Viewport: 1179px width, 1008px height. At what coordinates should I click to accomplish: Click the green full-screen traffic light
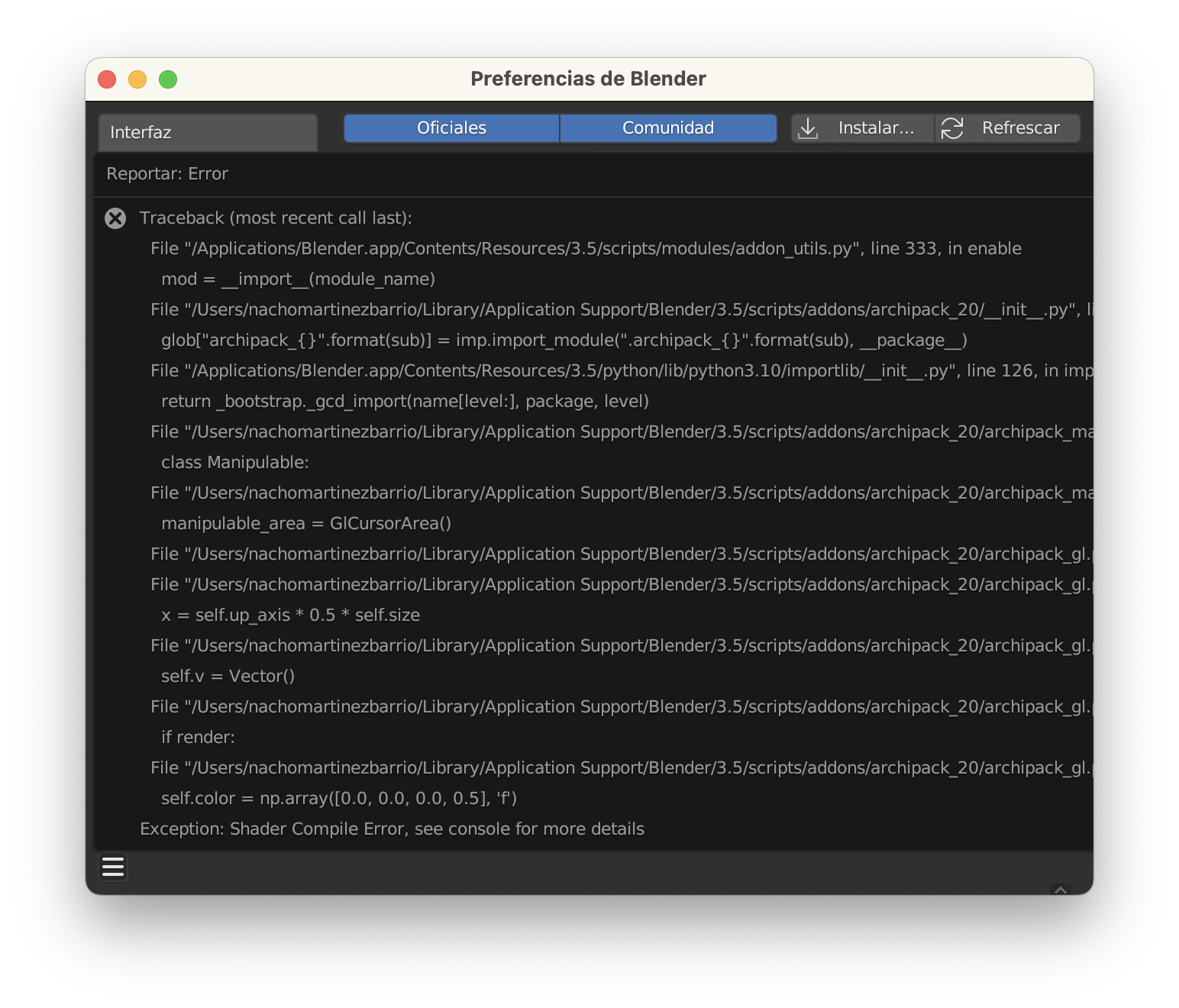click(168, 79)
